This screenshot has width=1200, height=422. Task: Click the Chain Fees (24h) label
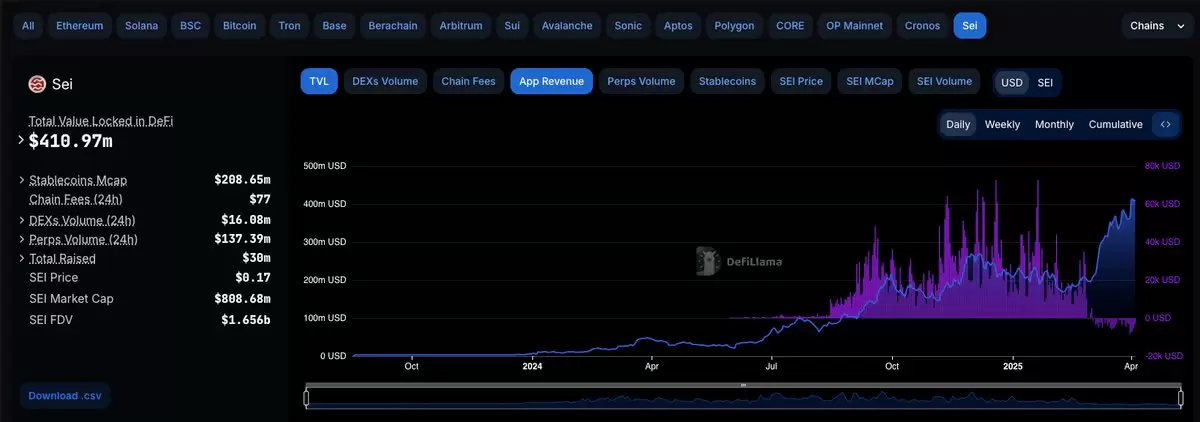[76, 199]
